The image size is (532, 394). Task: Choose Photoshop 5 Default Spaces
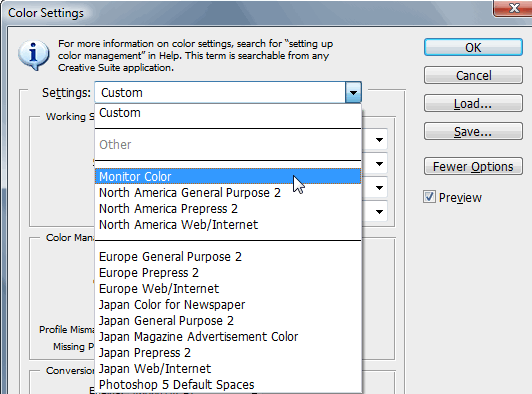(x=228, y=384)
